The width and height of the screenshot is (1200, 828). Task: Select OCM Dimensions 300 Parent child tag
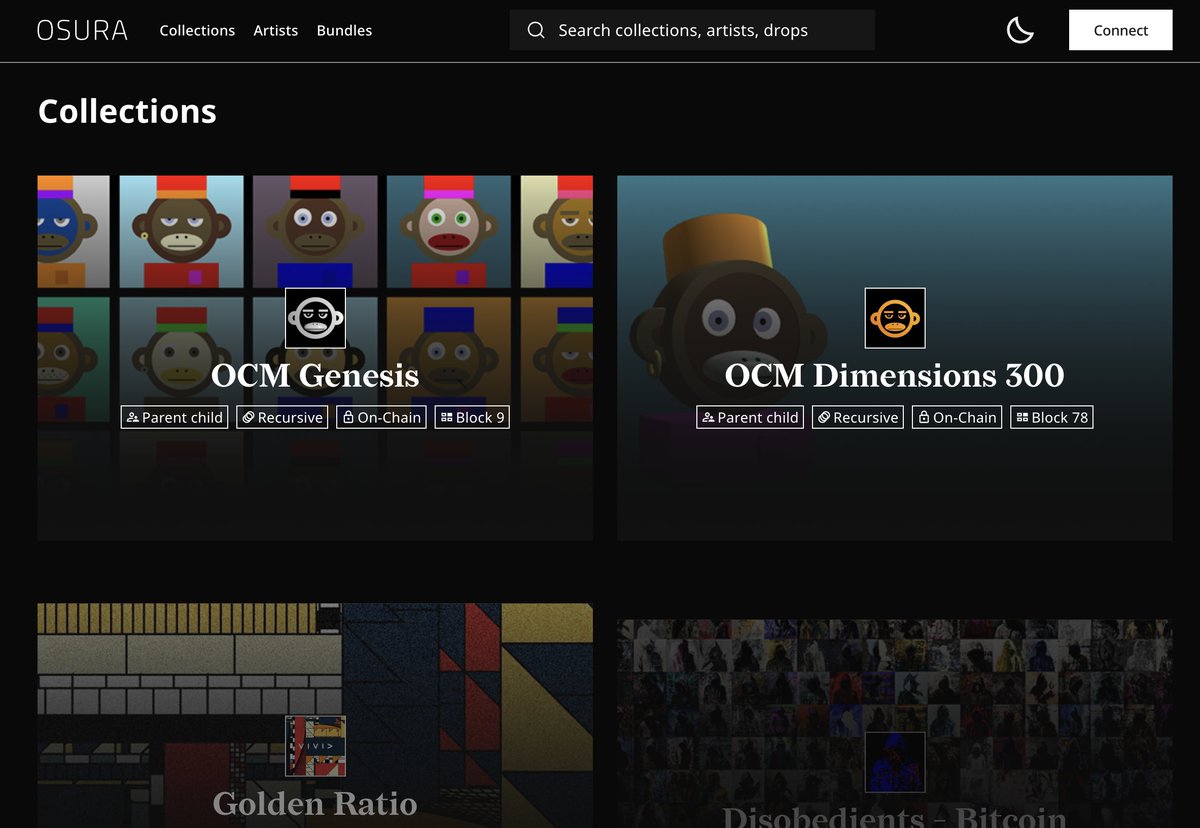click(750, 417)
